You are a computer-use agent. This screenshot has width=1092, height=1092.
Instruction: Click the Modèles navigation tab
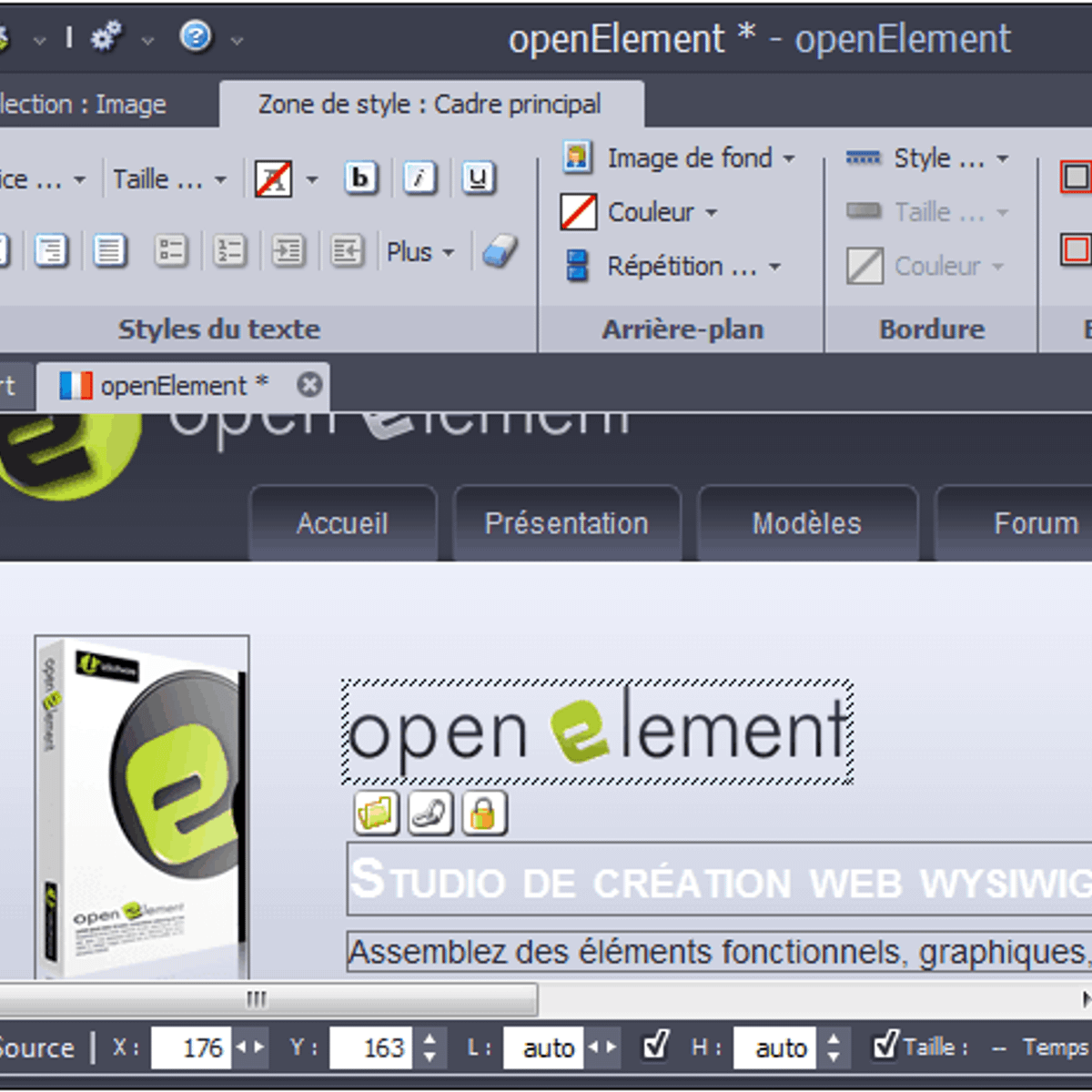[x=806, y=523]
